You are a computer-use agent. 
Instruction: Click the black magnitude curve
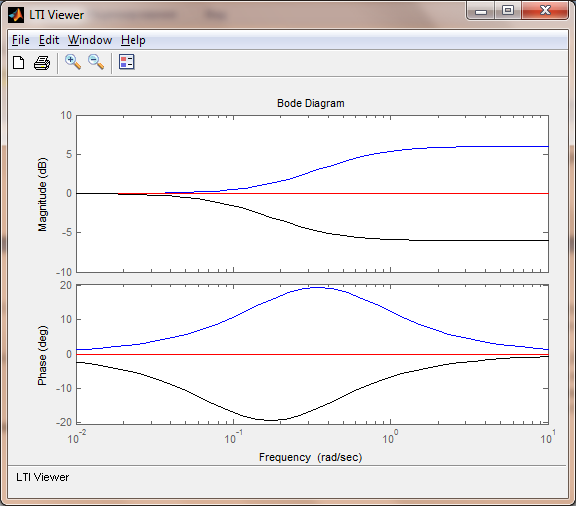331,233
